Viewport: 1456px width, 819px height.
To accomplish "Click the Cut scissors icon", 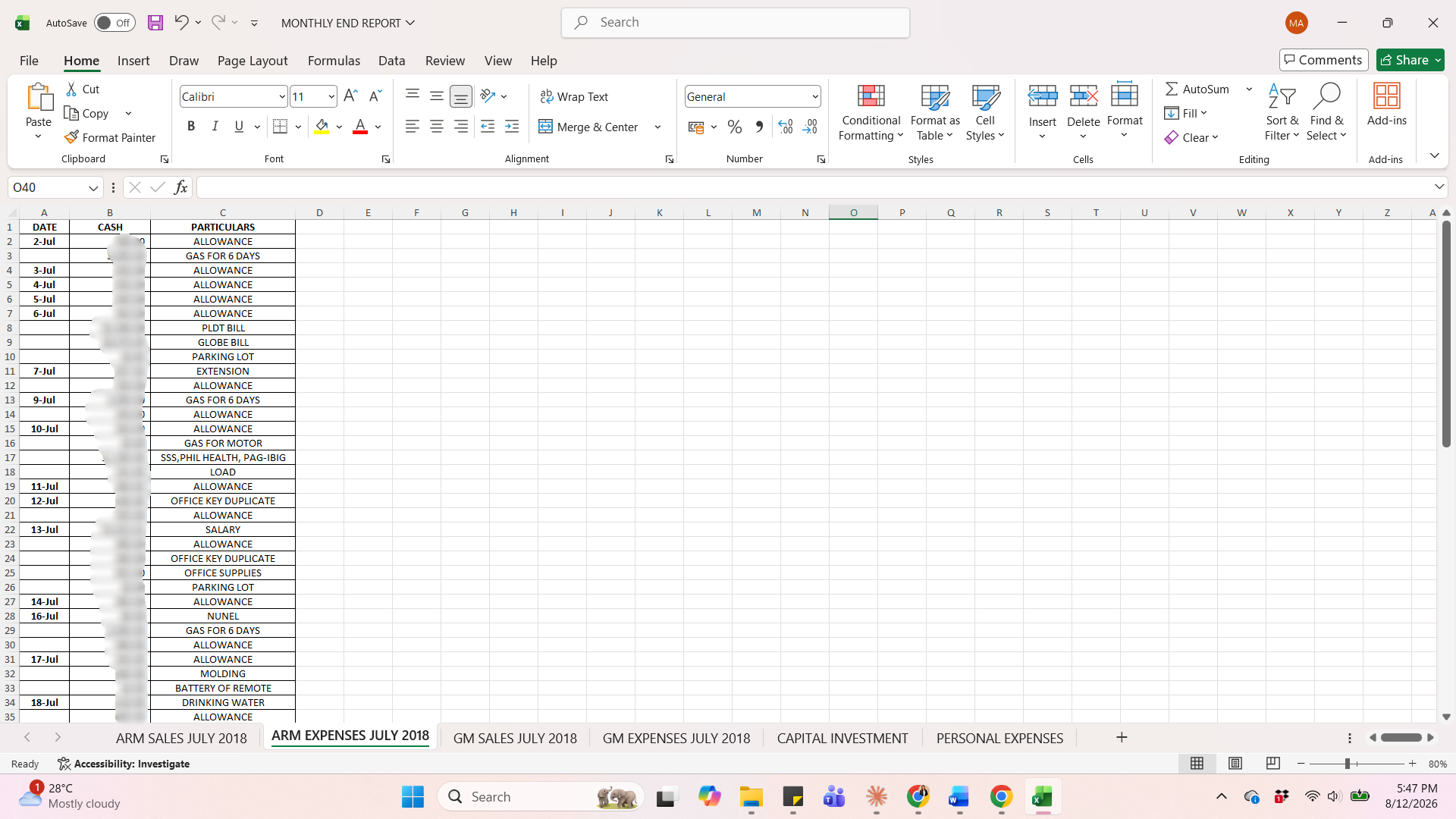I will pos(71,89).
